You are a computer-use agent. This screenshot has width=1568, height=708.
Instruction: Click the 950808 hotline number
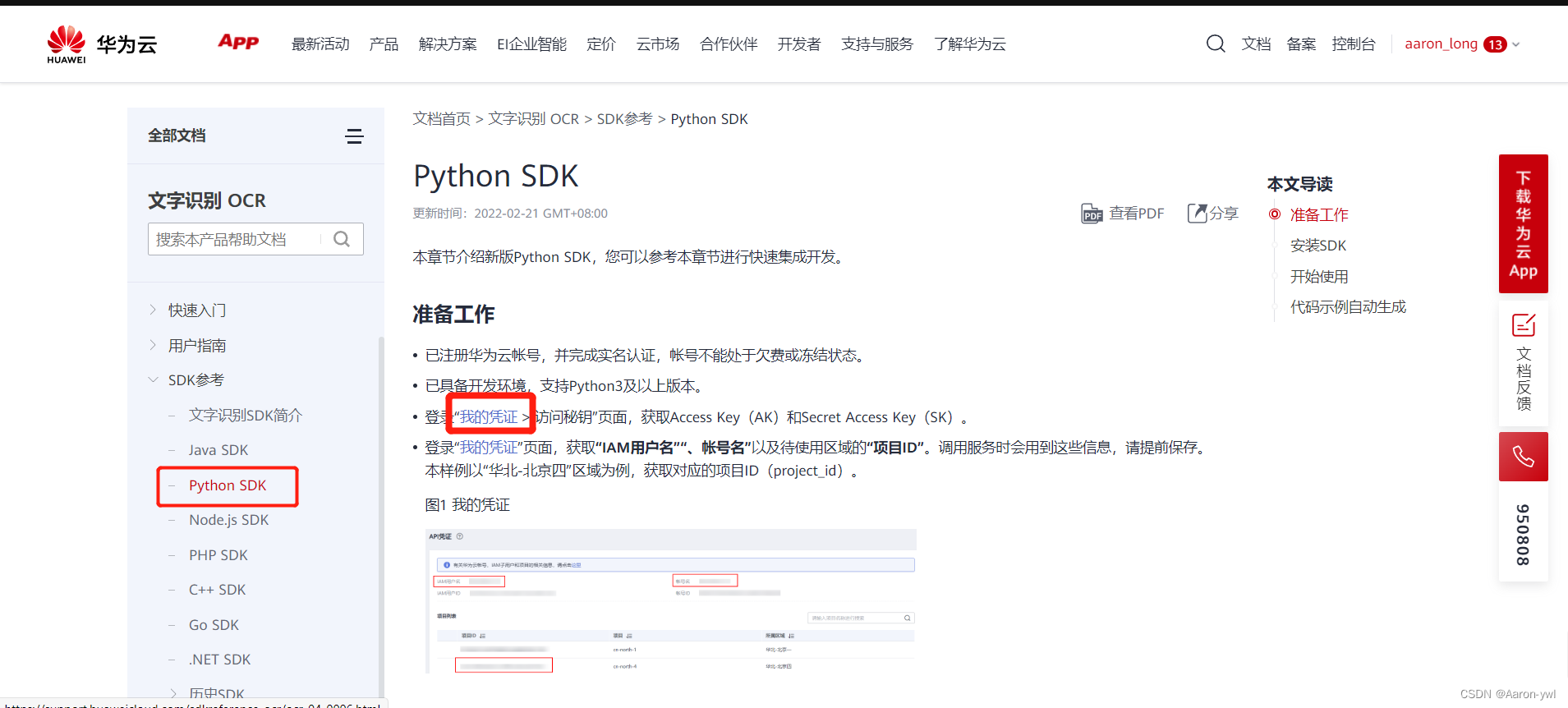1524,535
